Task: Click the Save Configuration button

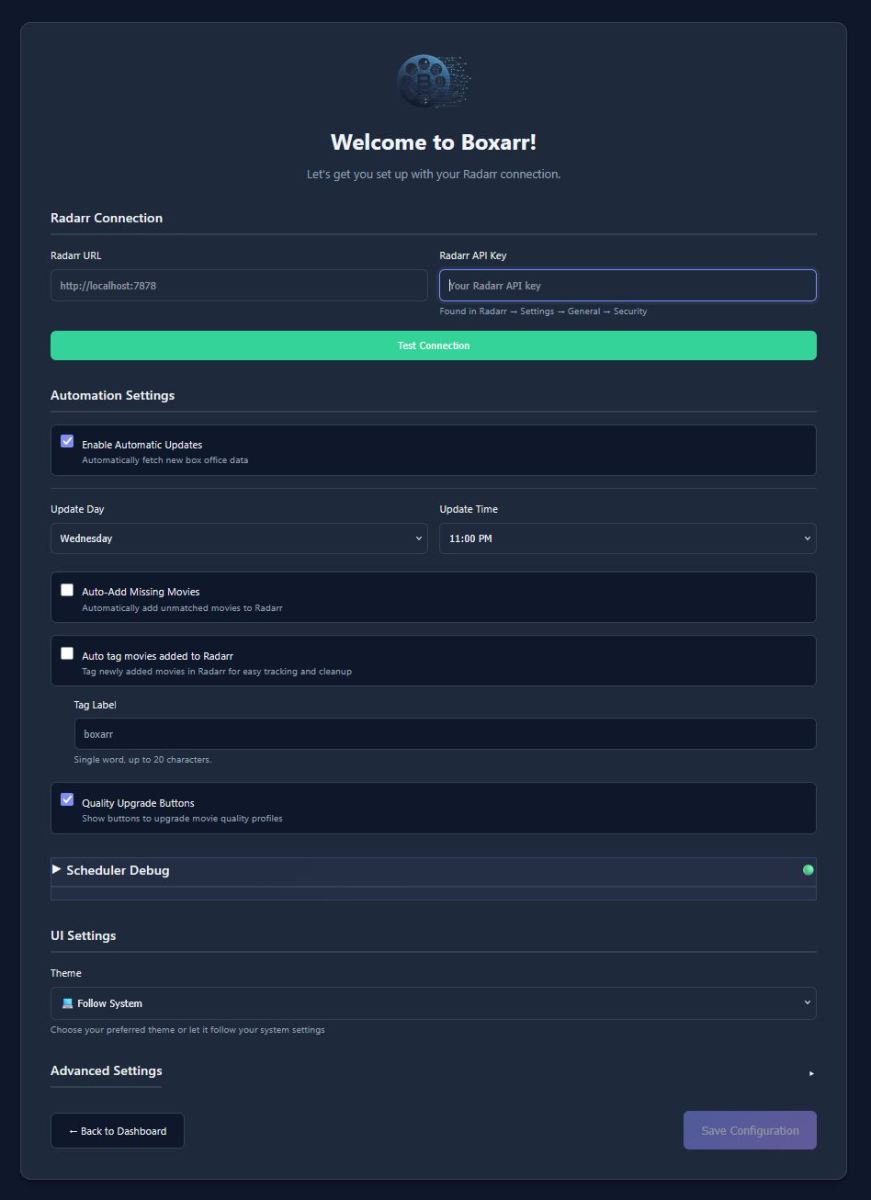Action: coord(750,1131)
